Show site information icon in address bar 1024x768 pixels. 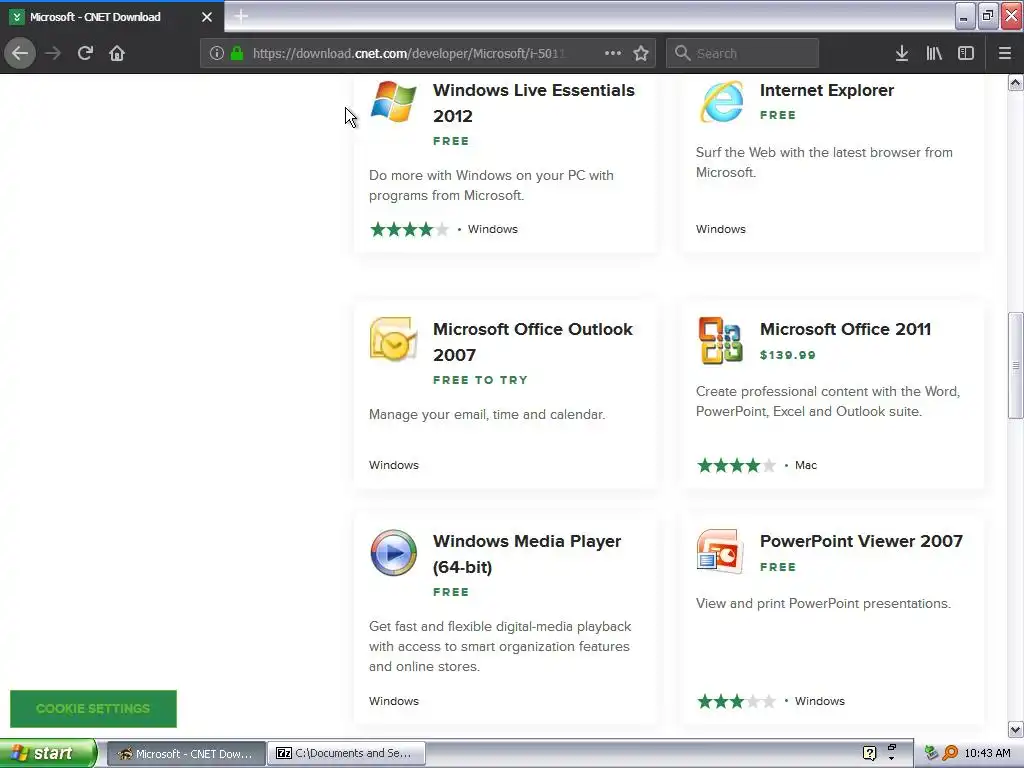point(217,53)
